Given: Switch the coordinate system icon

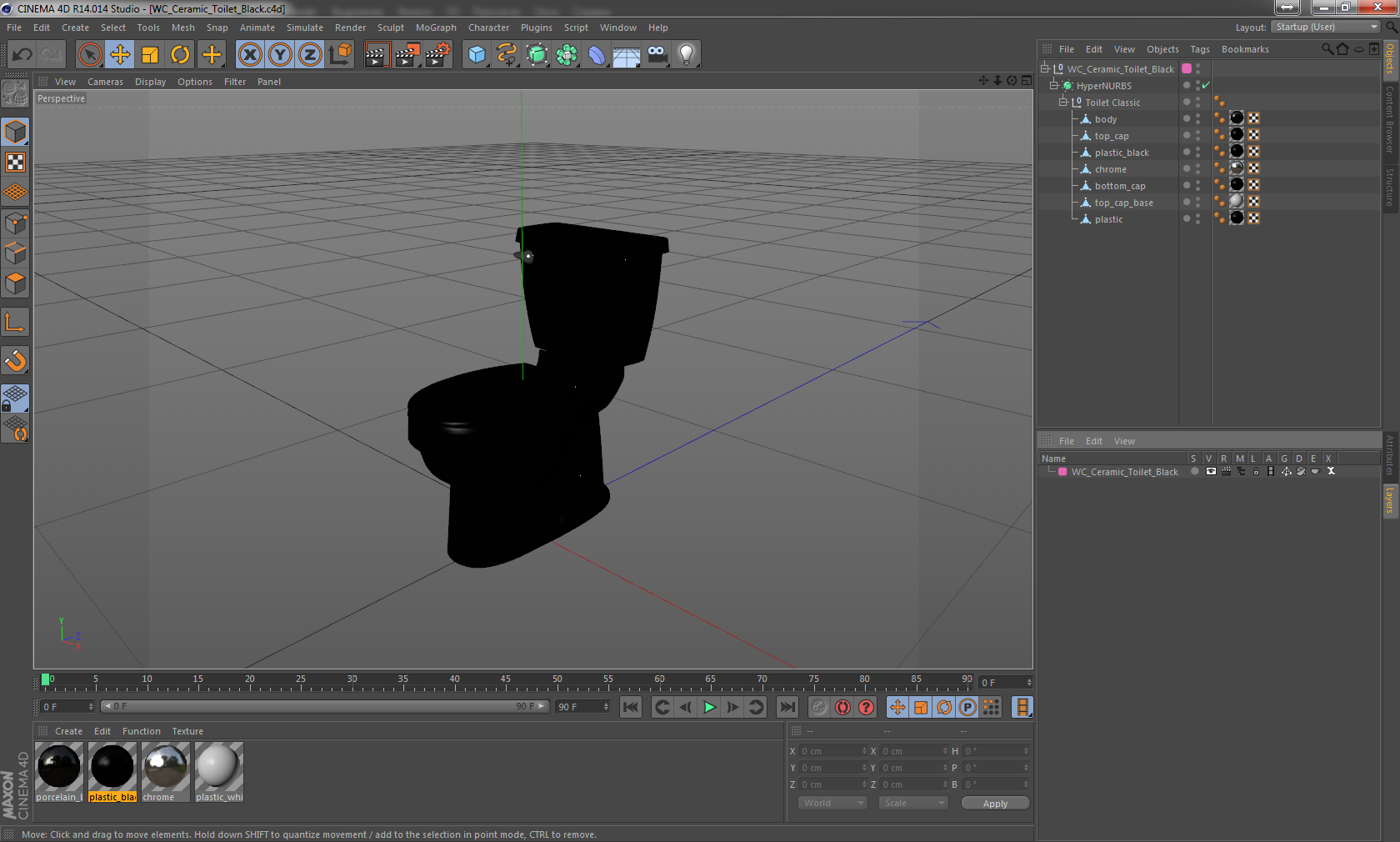Looking at the screenshot, I should (x=340, y=55).
